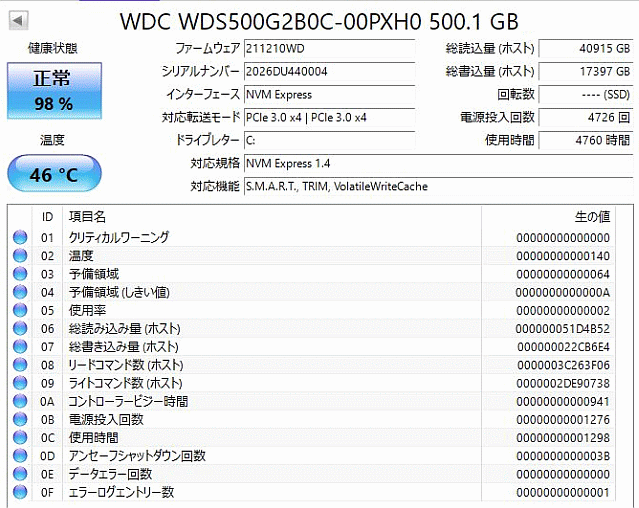Click raw value 00000000000941
Image resolution: width=639 pixels, height=508 pixels.
(563, 402)
